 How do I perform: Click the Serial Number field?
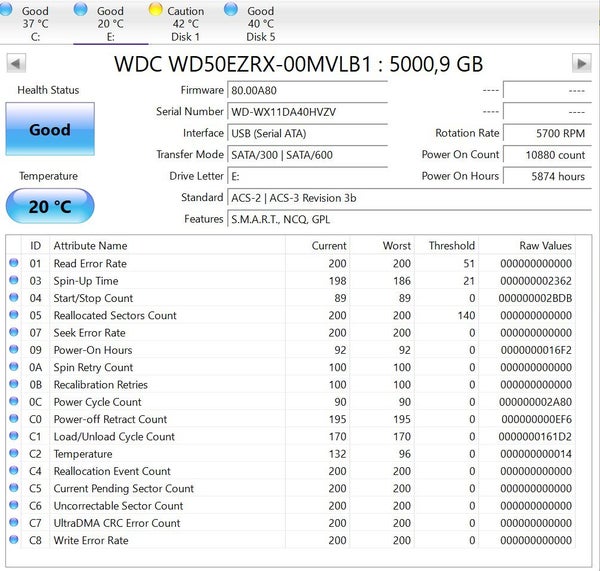[307, 112]
